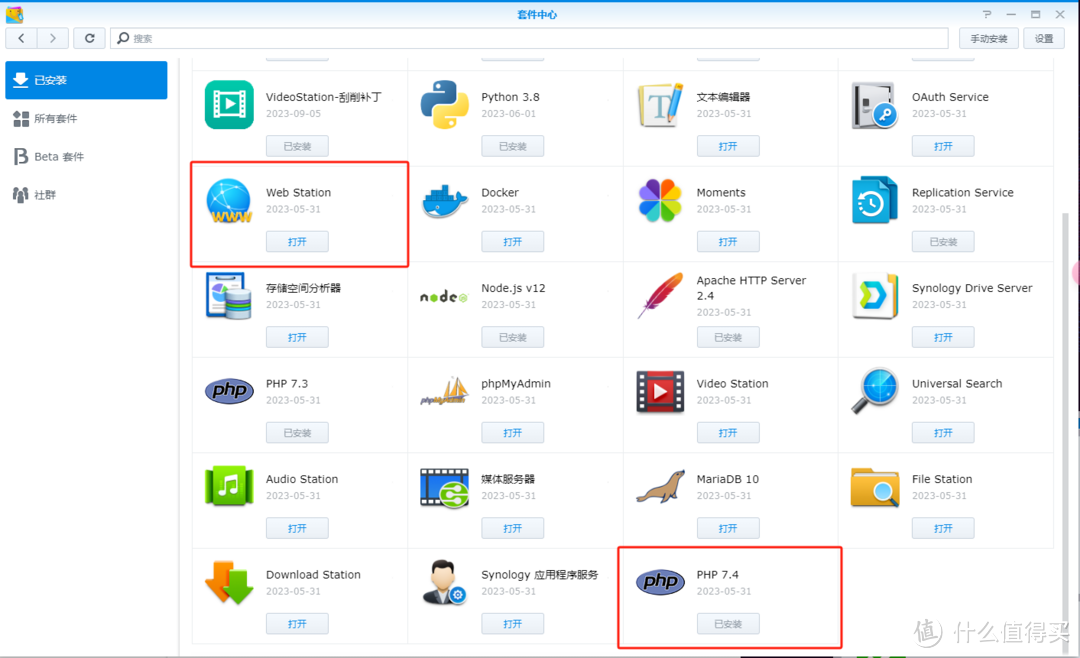Click the Installed button under PHP 7.4

(x=728, y=624)
